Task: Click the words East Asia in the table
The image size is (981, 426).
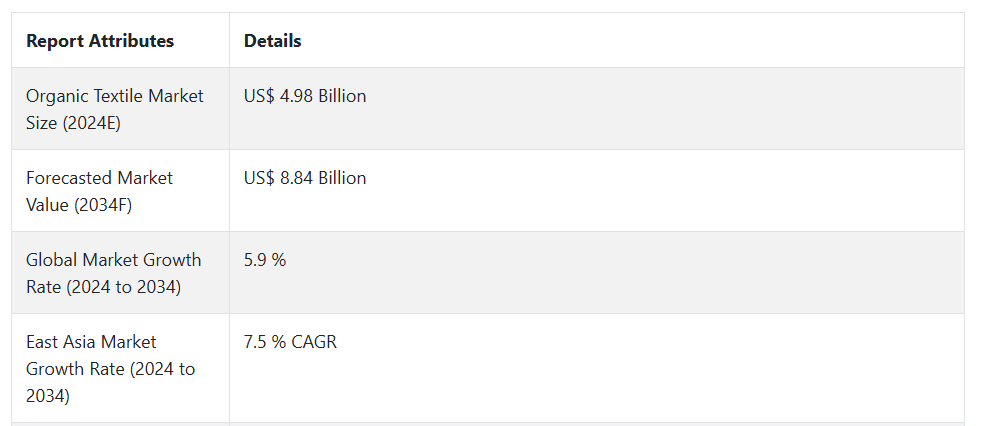Action: (61, 342)
